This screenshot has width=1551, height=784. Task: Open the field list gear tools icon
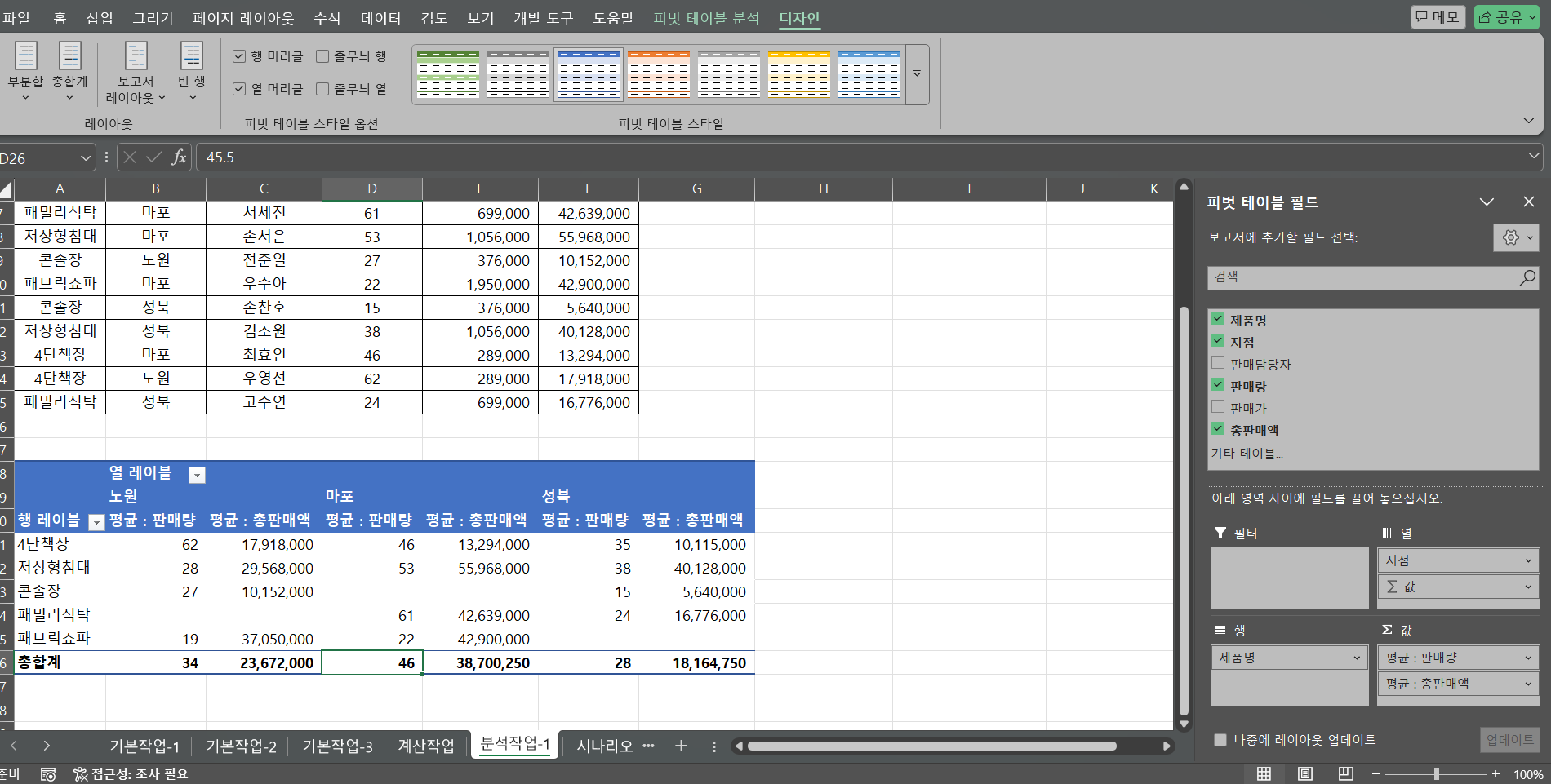point(1515,237)
